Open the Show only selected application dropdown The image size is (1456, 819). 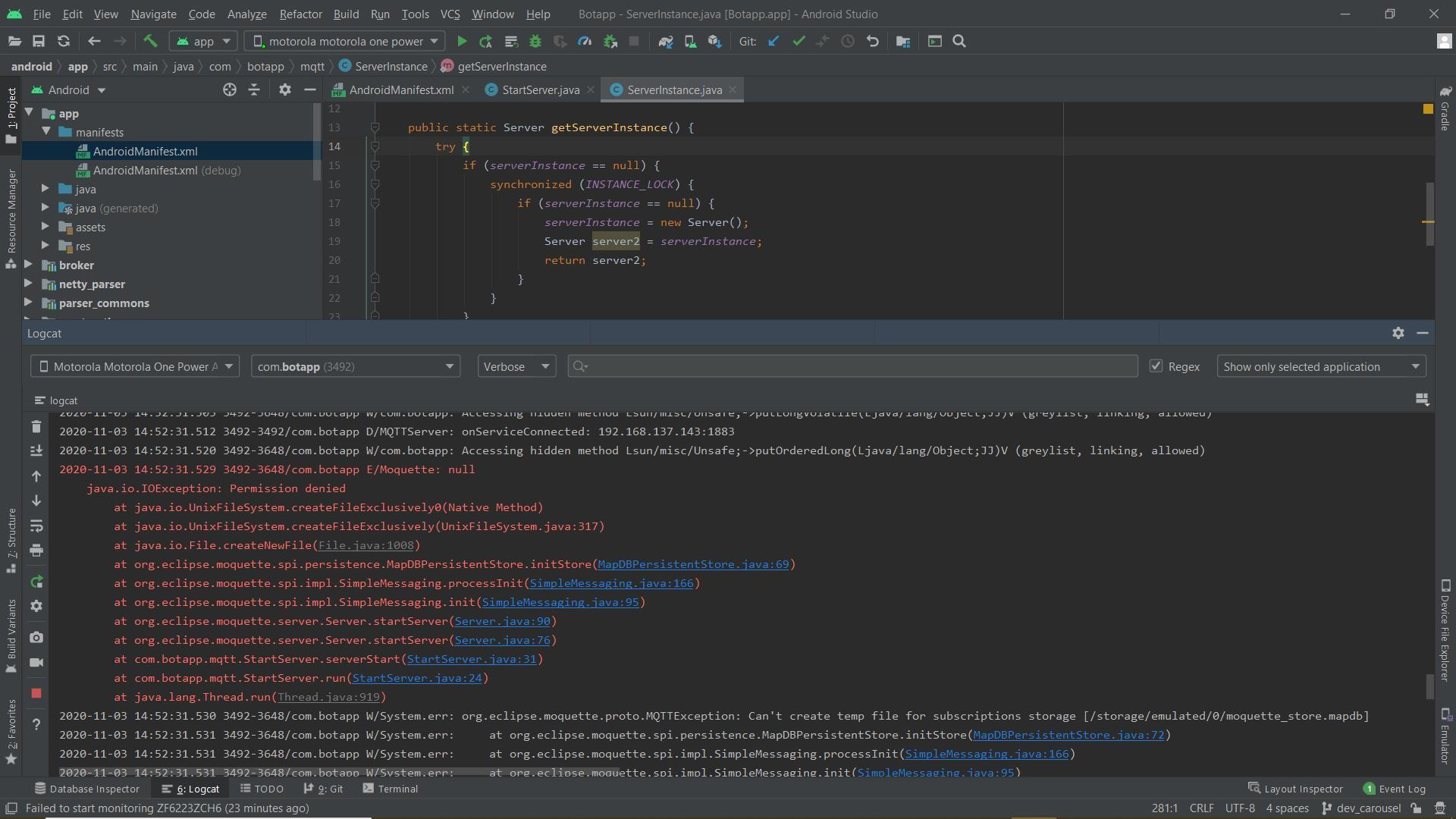pyautogui.click(x=1321, y=366)
